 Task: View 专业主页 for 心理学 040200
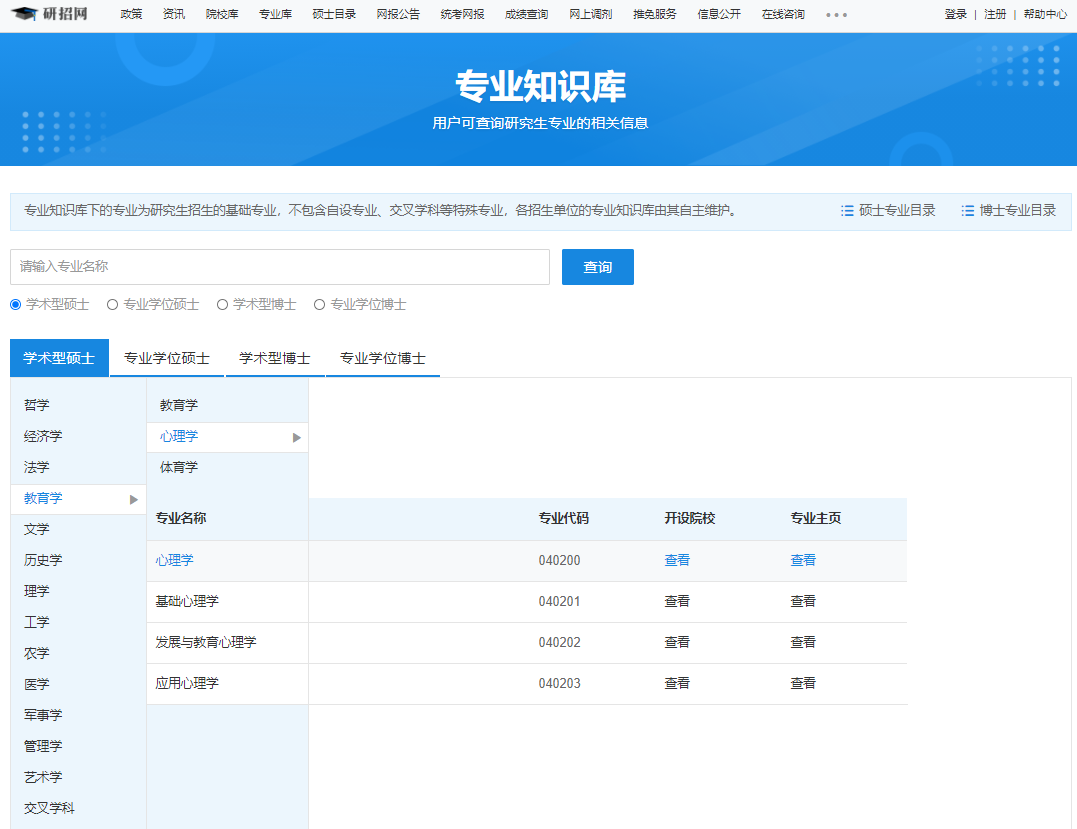tap(803, 560)
